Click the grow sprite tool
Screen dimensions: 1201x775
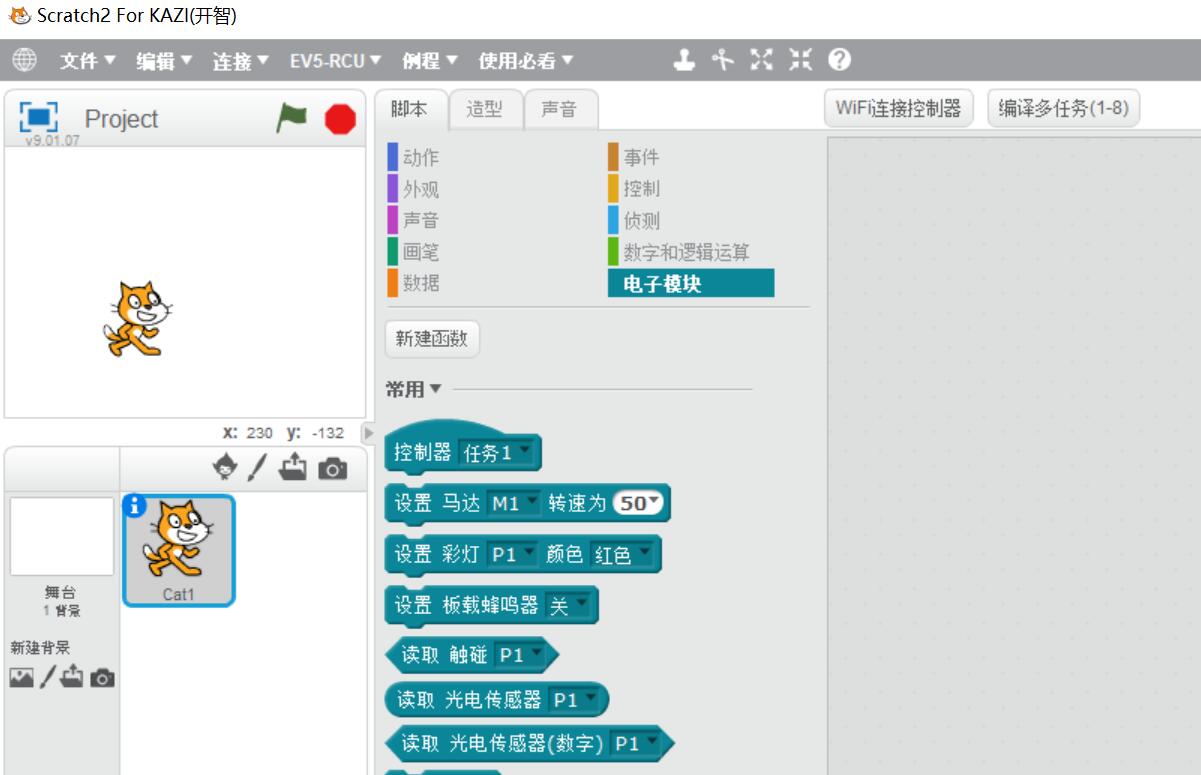[x=762, y=60]
